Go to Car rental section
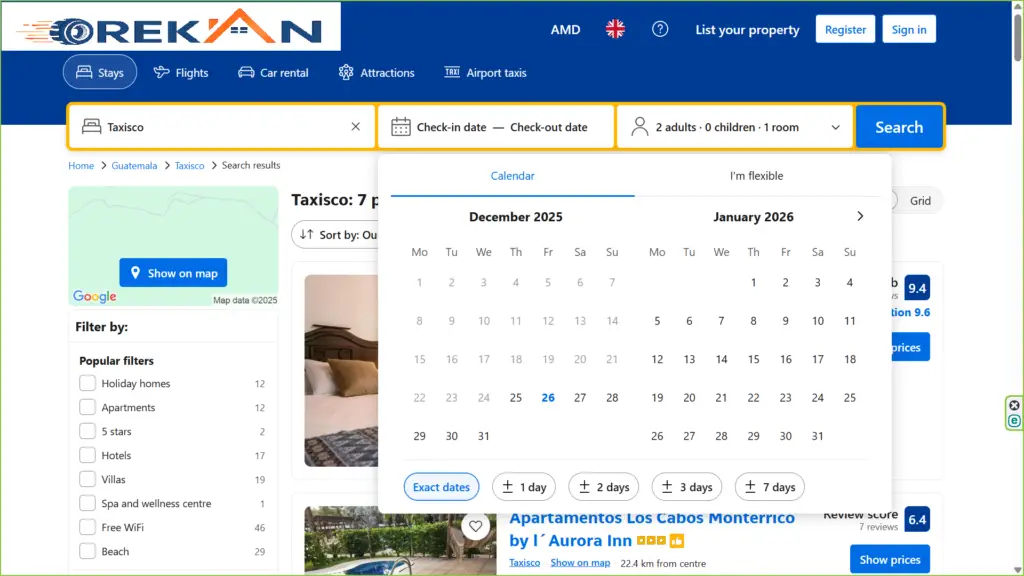 [x=273, y=73]
